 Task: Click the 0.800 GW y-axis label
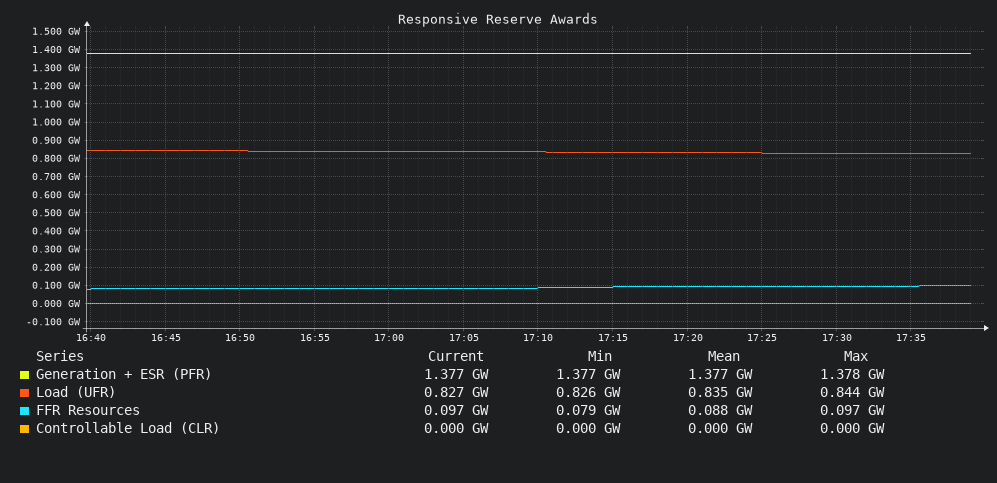coord(56,158)
